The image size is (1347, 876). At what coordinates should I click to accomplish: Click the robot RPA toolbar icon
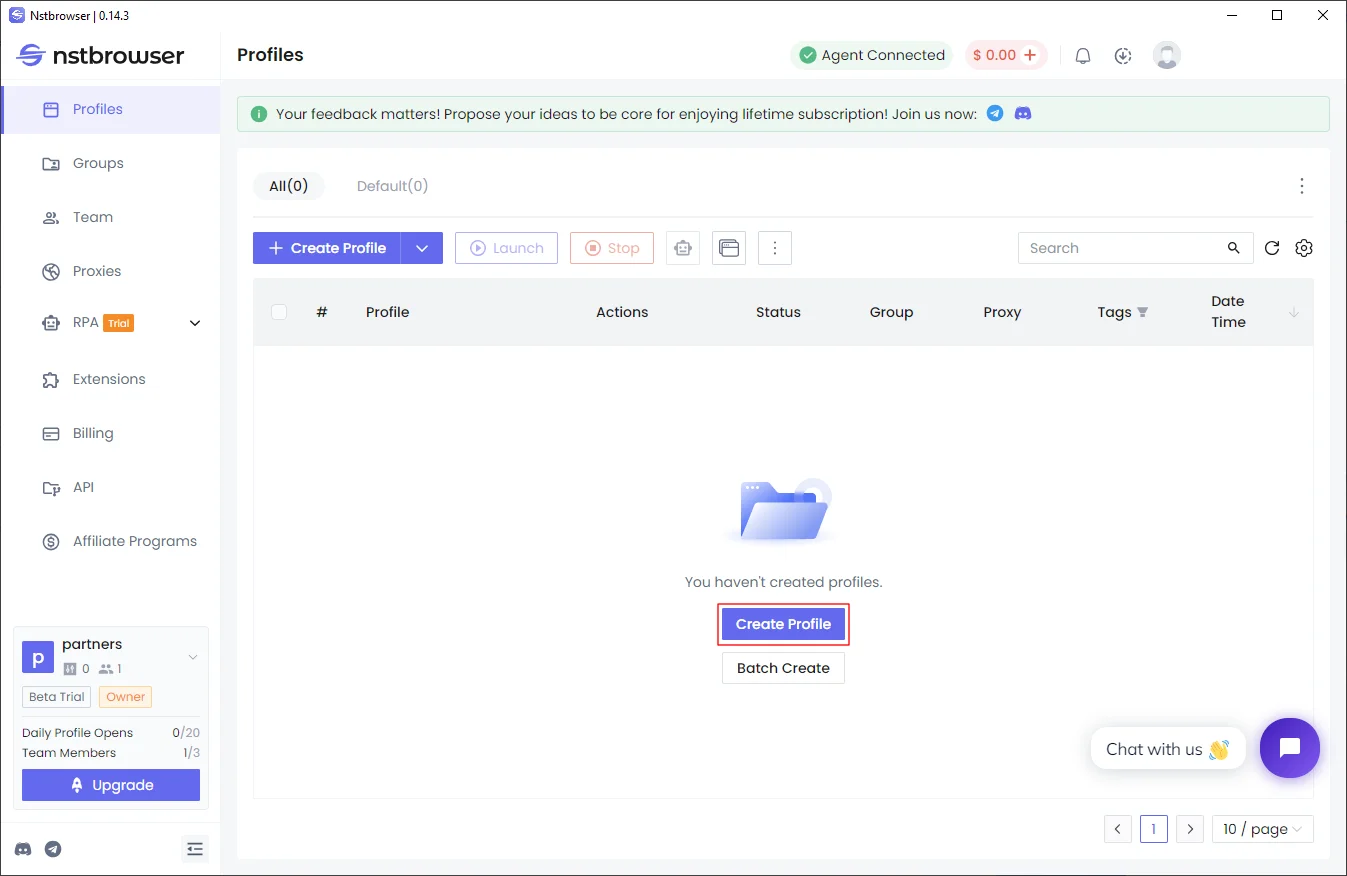click(x=683, y=248)
